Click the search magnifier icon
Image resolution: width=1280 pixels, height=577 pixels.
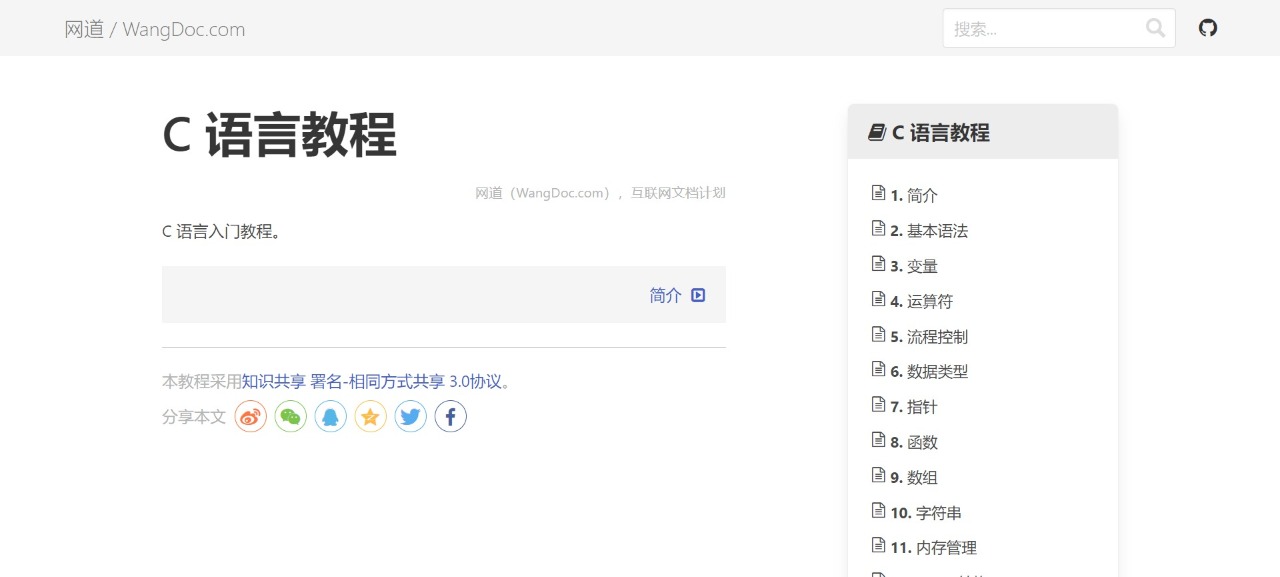click(1155, 28)
